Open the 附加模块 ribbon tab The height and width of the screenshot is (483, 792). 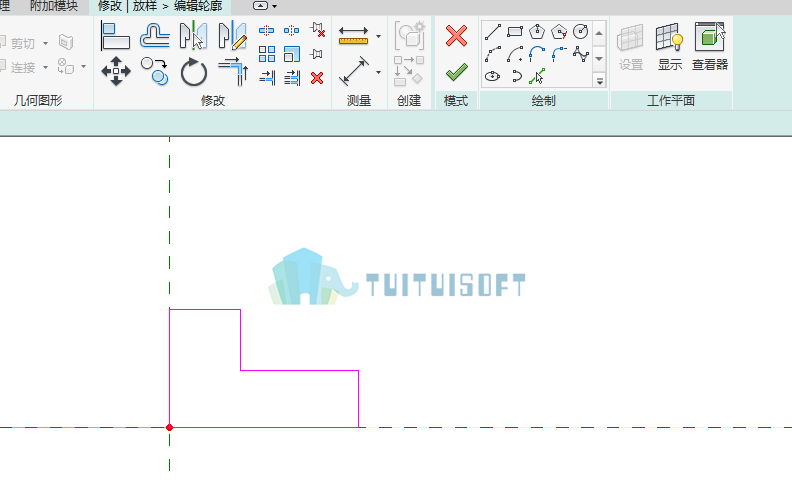pyautogui.click(x=54, y=7)
